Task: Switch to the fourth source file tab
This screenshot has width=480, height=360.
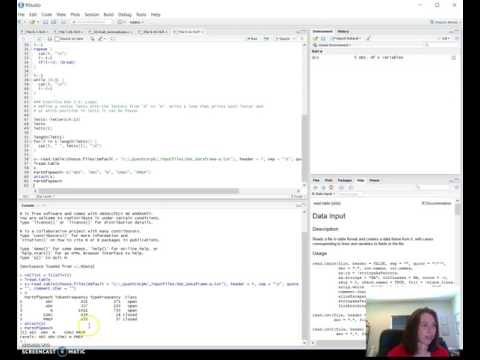Action: coord(152,32)
